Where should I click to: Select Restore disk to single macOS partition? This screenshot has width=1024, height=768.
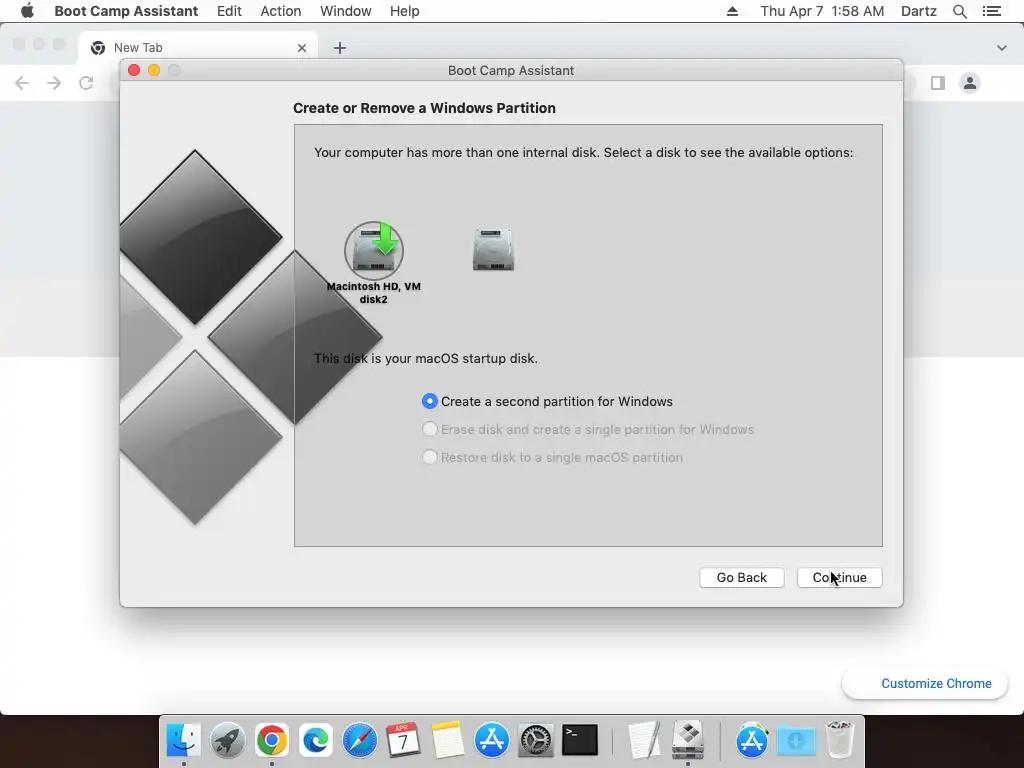point(552,457)
